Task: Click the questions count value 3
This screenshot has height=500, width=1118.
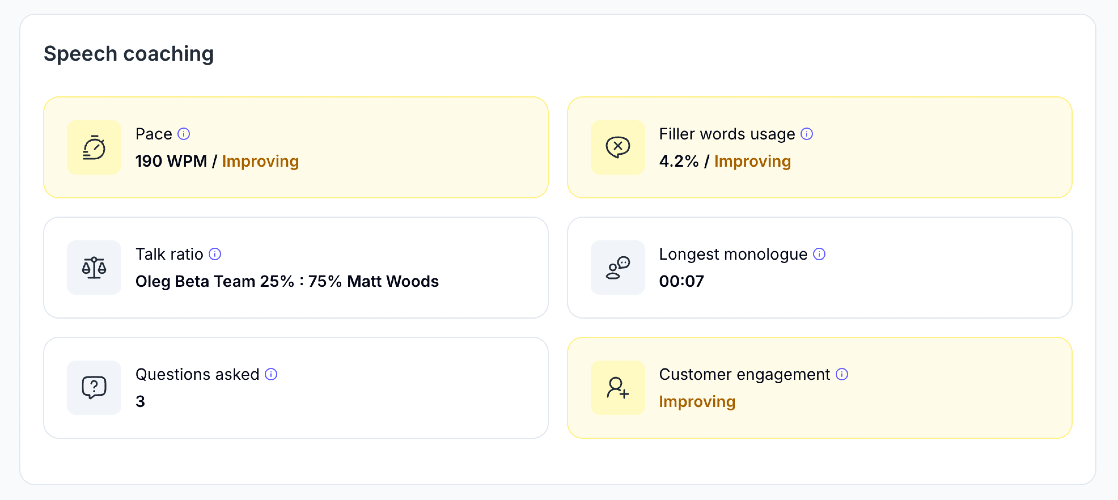Action: coord(140,402)
